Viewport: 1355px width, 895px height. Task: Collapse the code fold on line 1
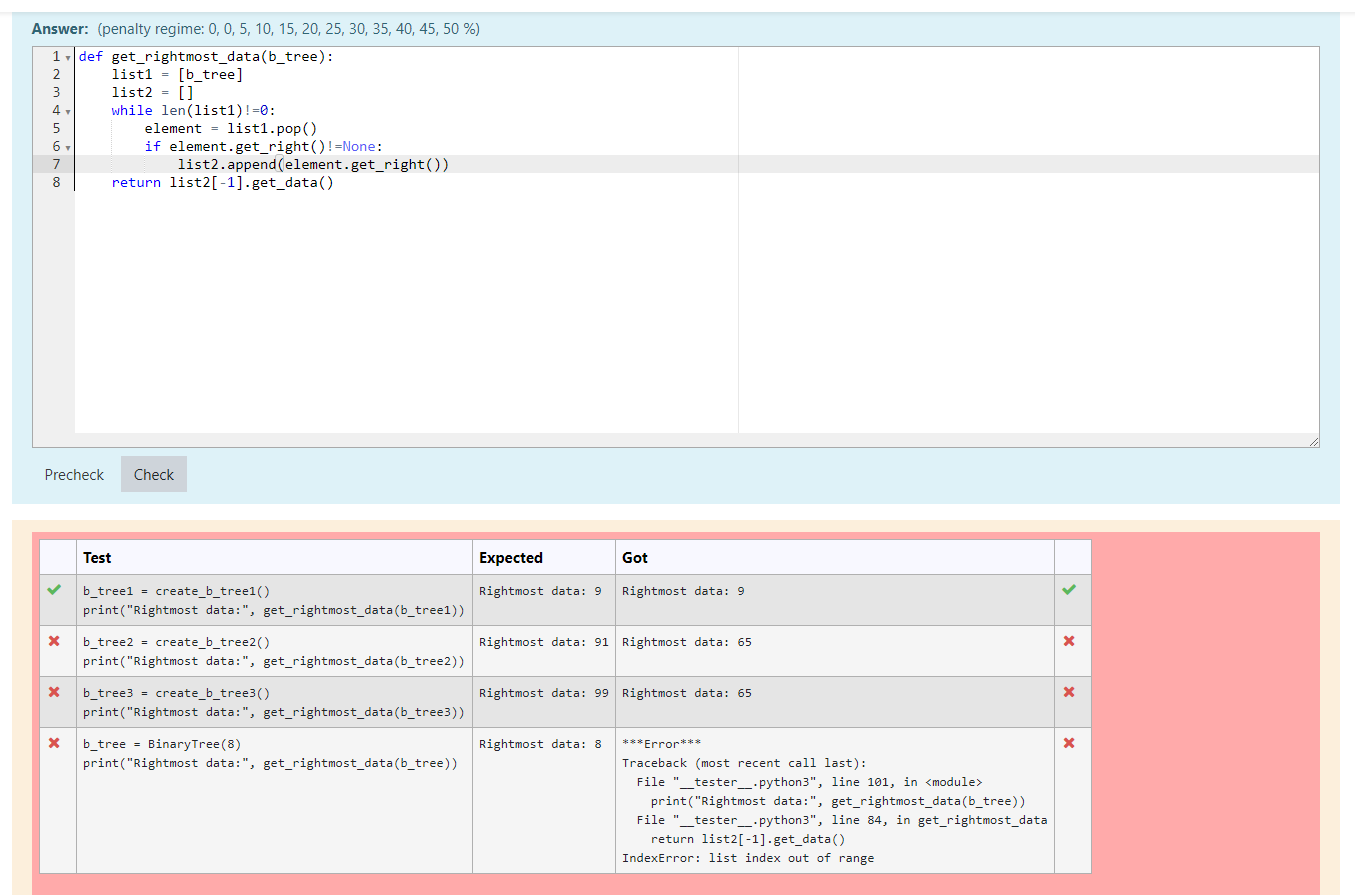tap(68, 56)
